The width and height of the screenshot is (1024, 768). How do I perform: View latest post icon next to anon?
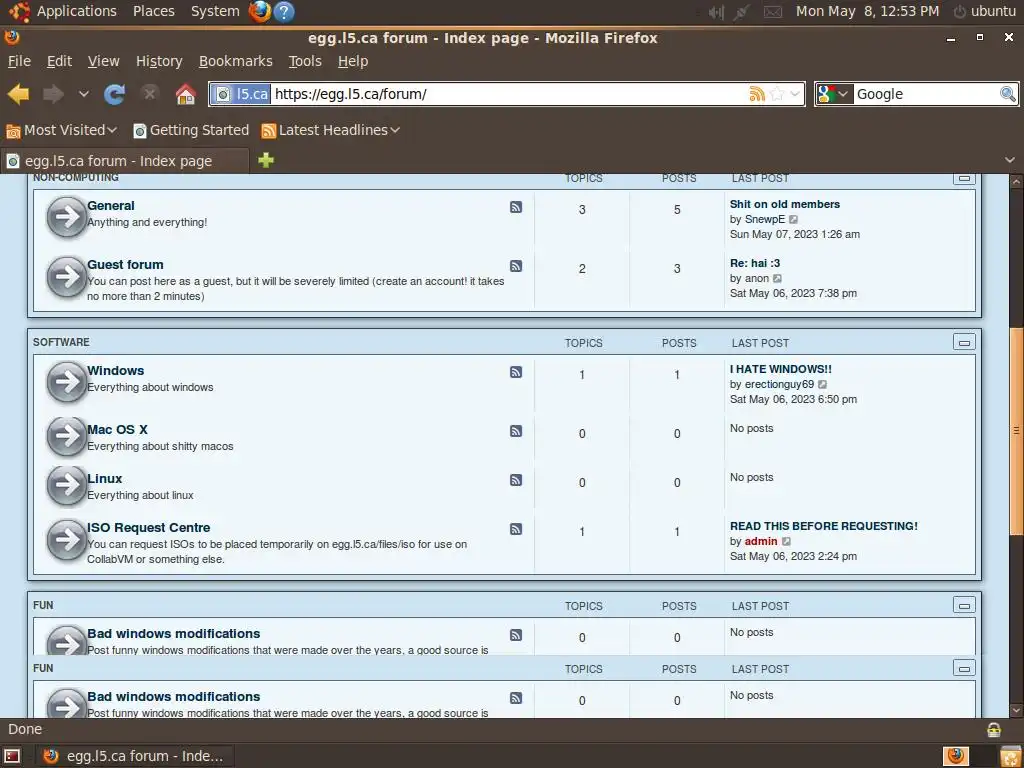tap(777, 279)
